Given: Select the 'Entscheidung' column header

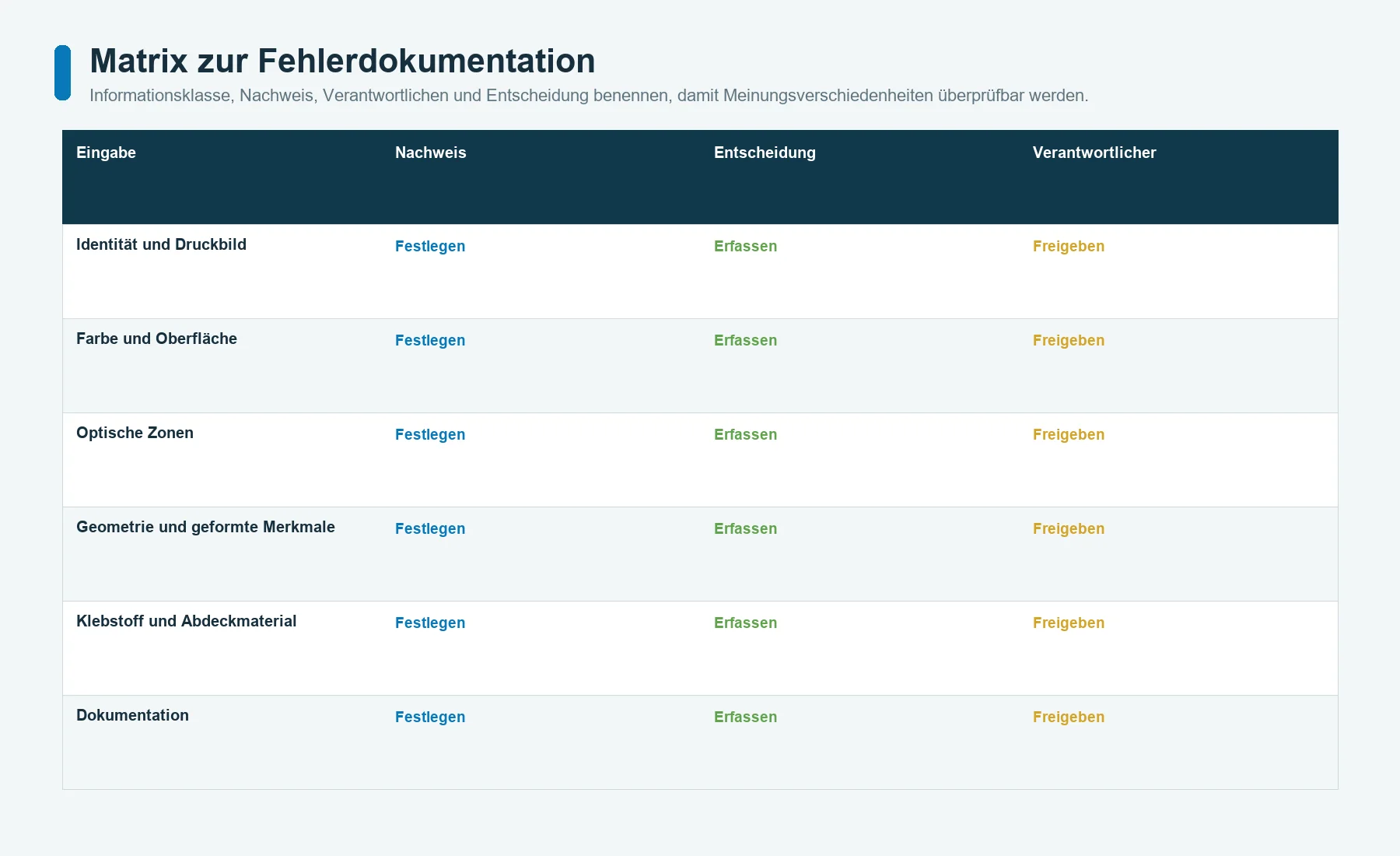Looking at the screenshot, I should click(x=765, y=153).
